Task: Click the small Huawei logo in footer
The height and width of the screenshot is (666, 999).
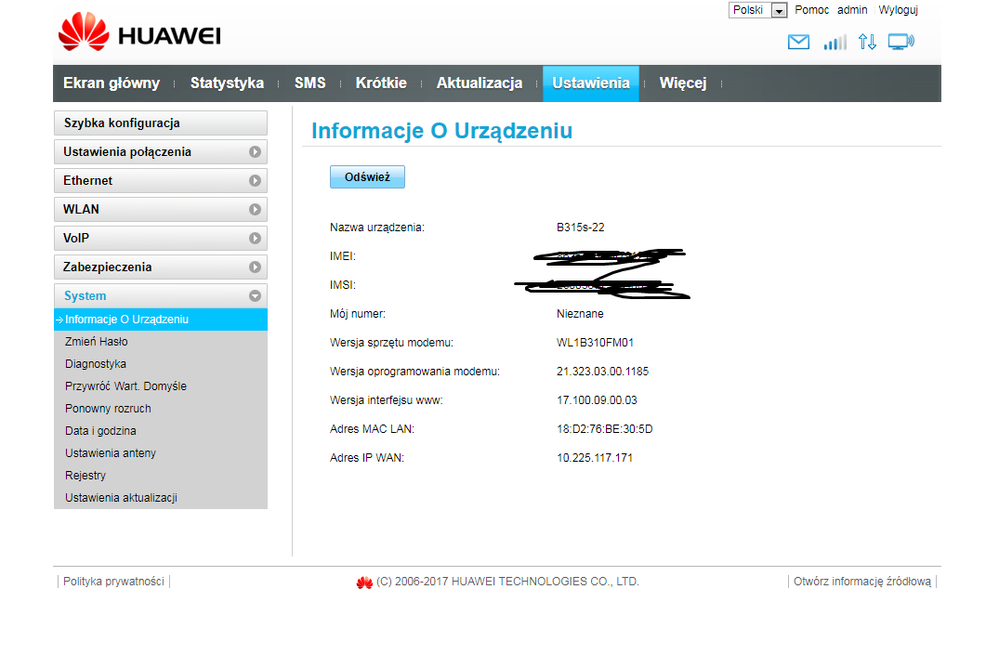Action: [x=364, y=582]
